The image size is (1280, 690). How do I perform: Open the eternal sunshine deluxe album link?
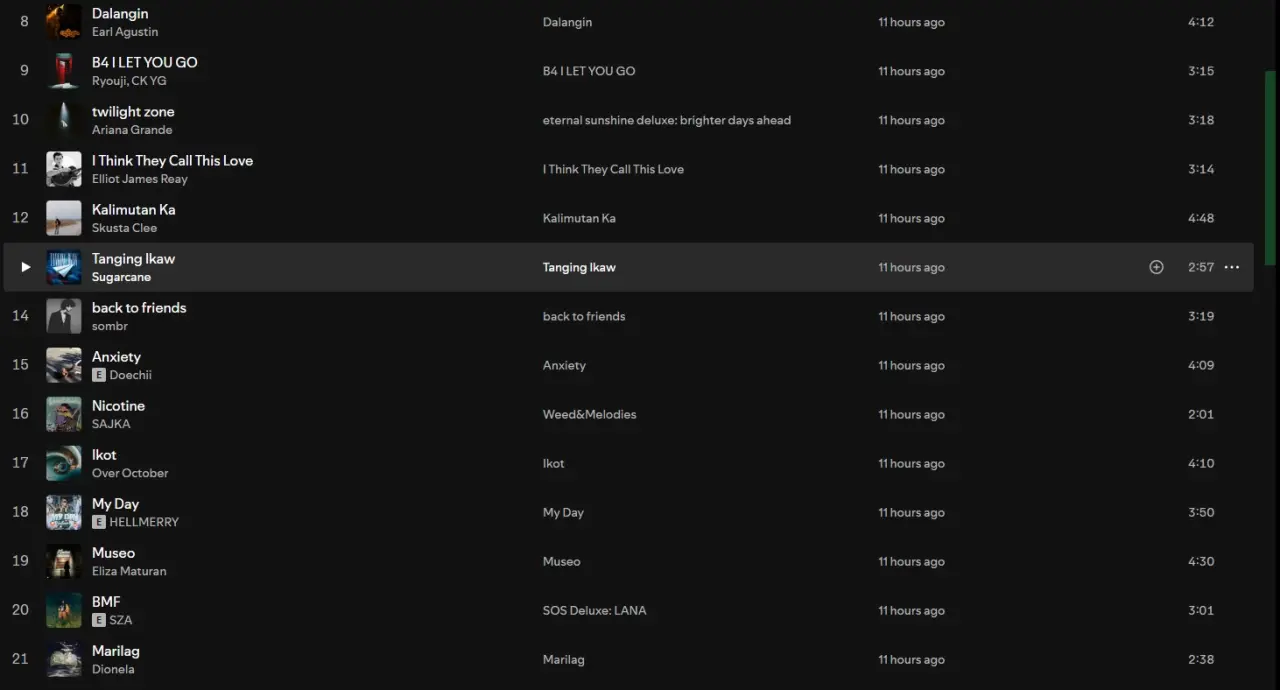tap(666, 120)
